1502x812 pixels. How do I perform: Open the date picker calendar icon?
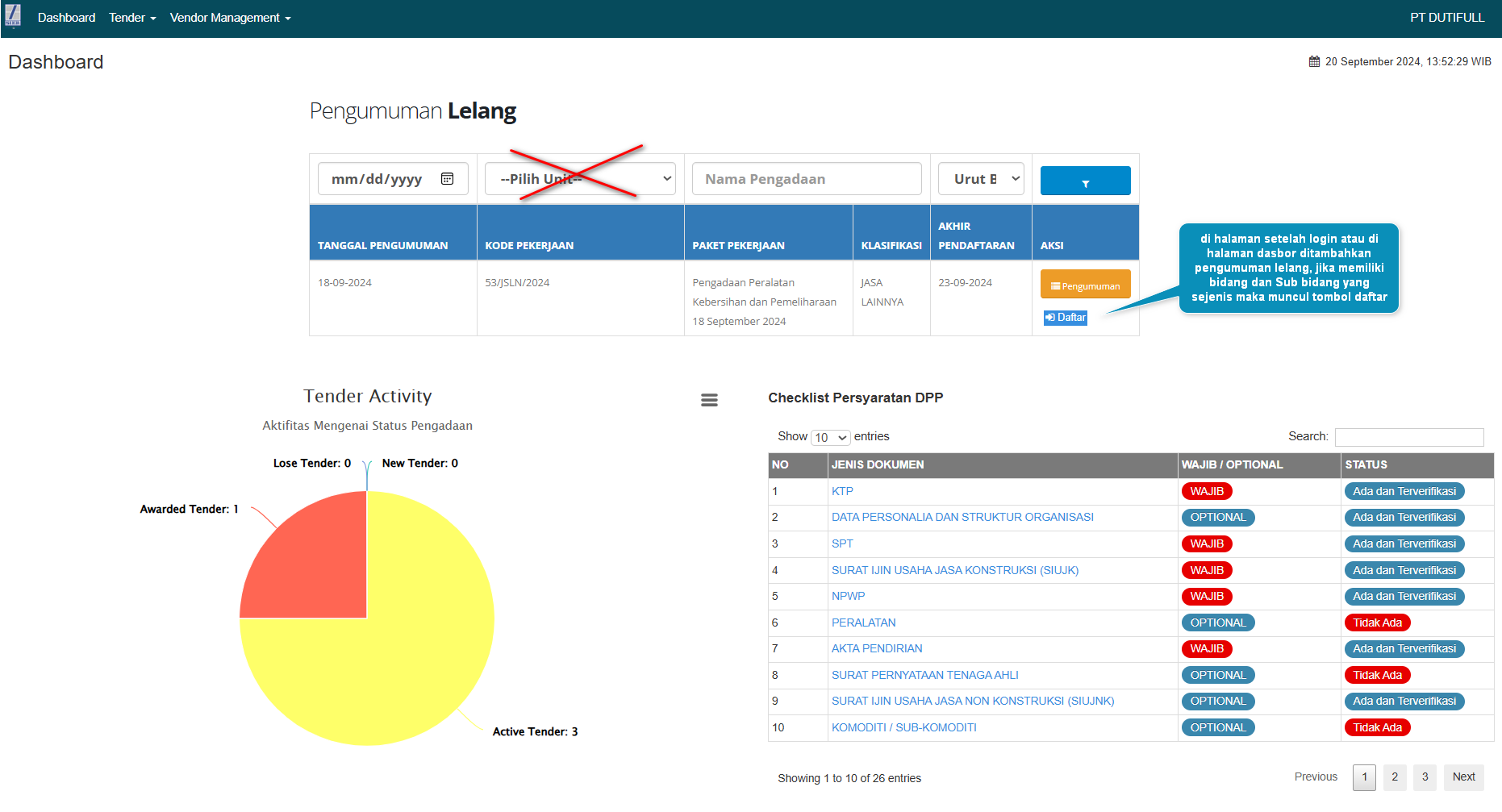tap(447, 179)
